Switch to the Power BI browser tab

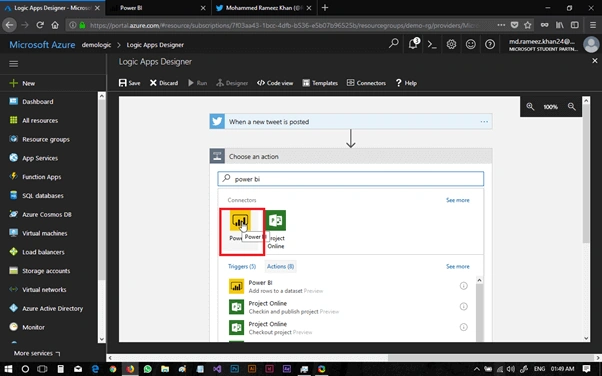coord(158,8)
